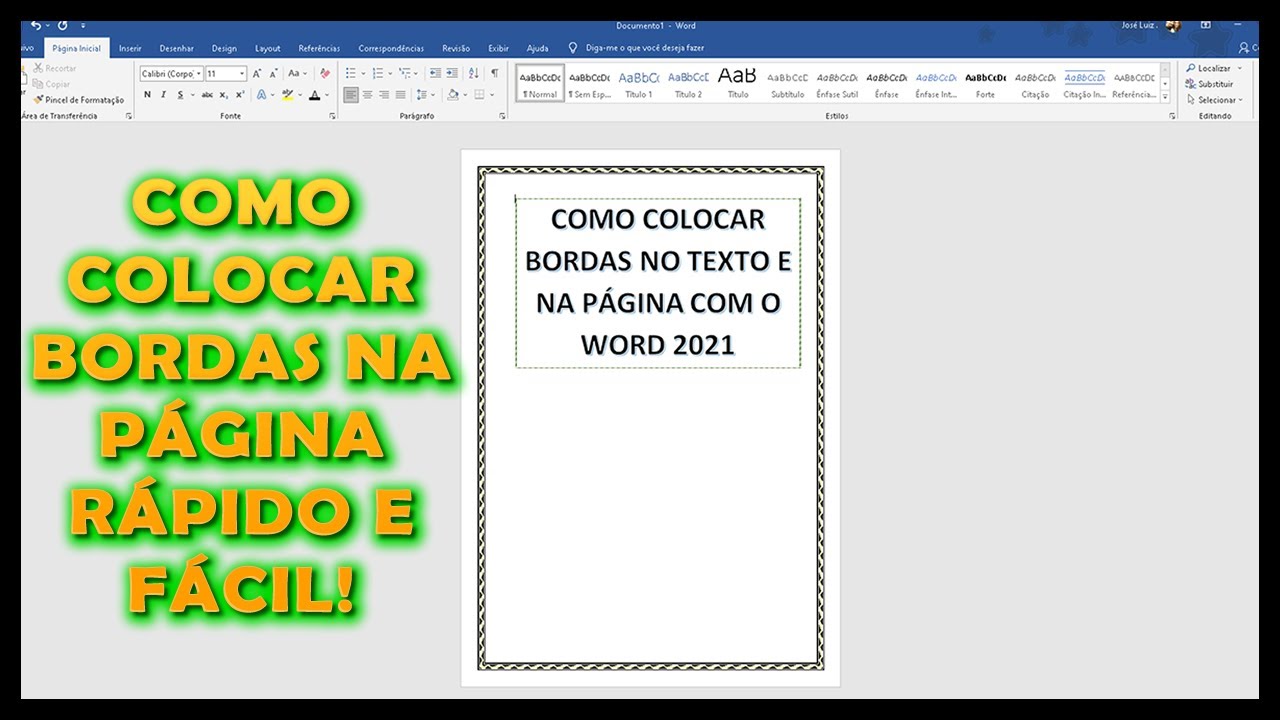The image size is (1280, 720).
Task: Expand the Styles gallery More arrow
Action: [x=1165, y=96]
